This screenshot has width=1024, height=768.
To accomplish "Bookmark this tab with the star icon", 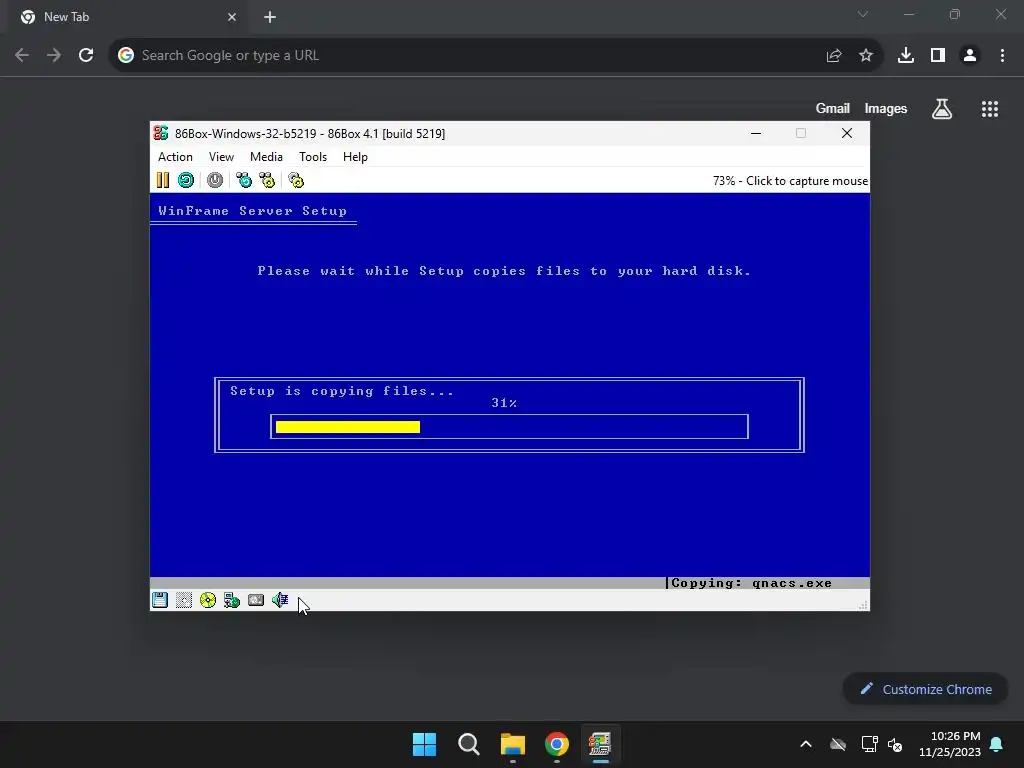I will [x=866, y=56].
